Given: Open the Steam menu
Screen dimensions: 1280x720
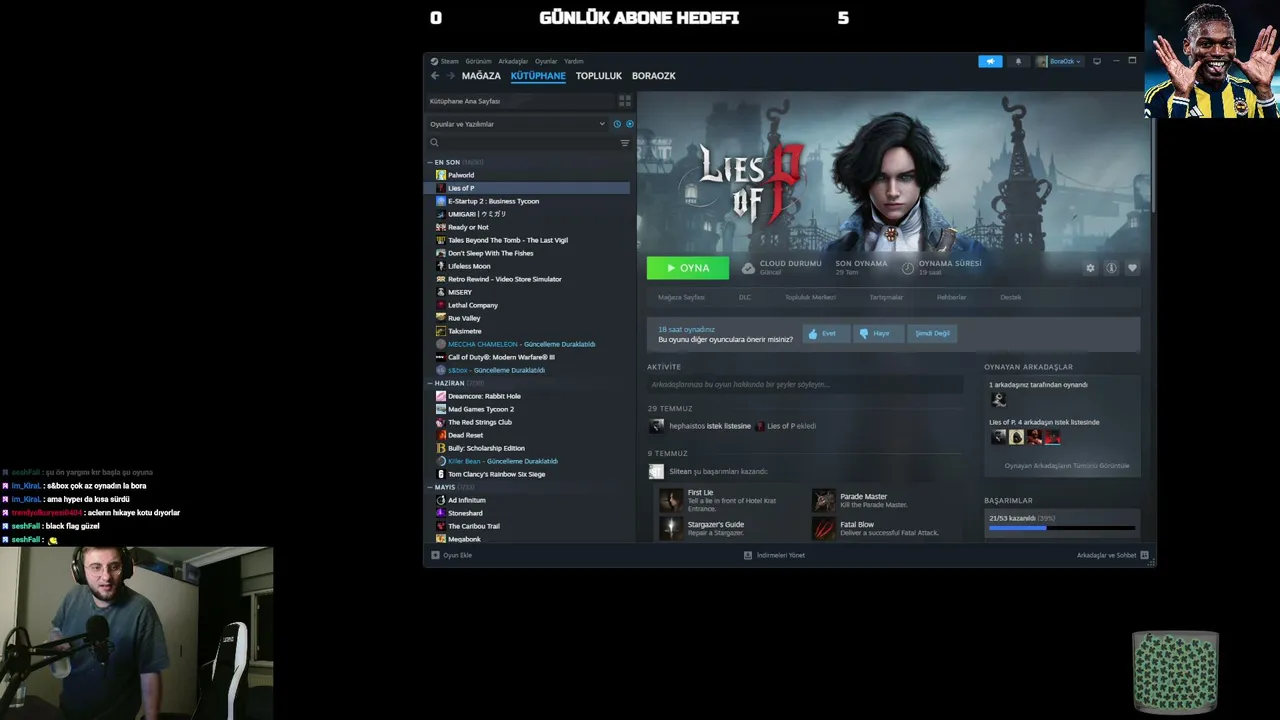Looking at the screenshot, I should [x=449, y=61].
